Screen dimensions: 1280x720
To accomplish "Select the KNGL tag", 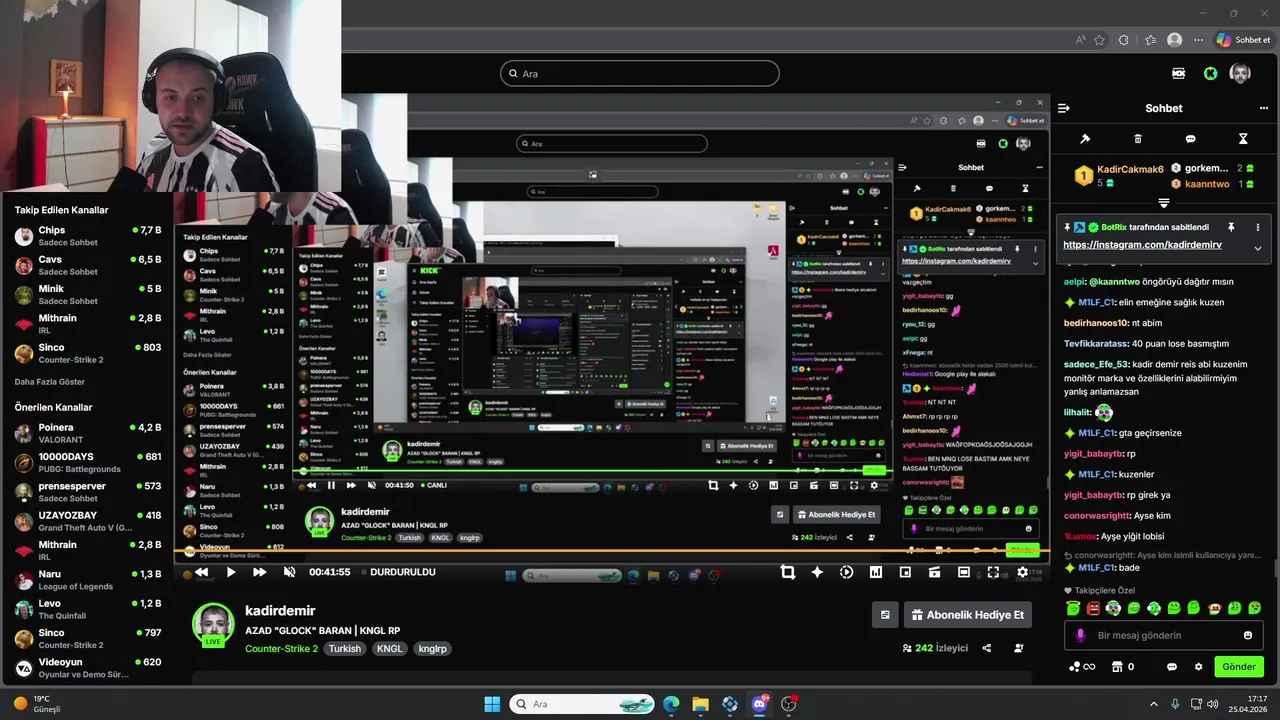I will pyautogui.click(x=389, y=648).
